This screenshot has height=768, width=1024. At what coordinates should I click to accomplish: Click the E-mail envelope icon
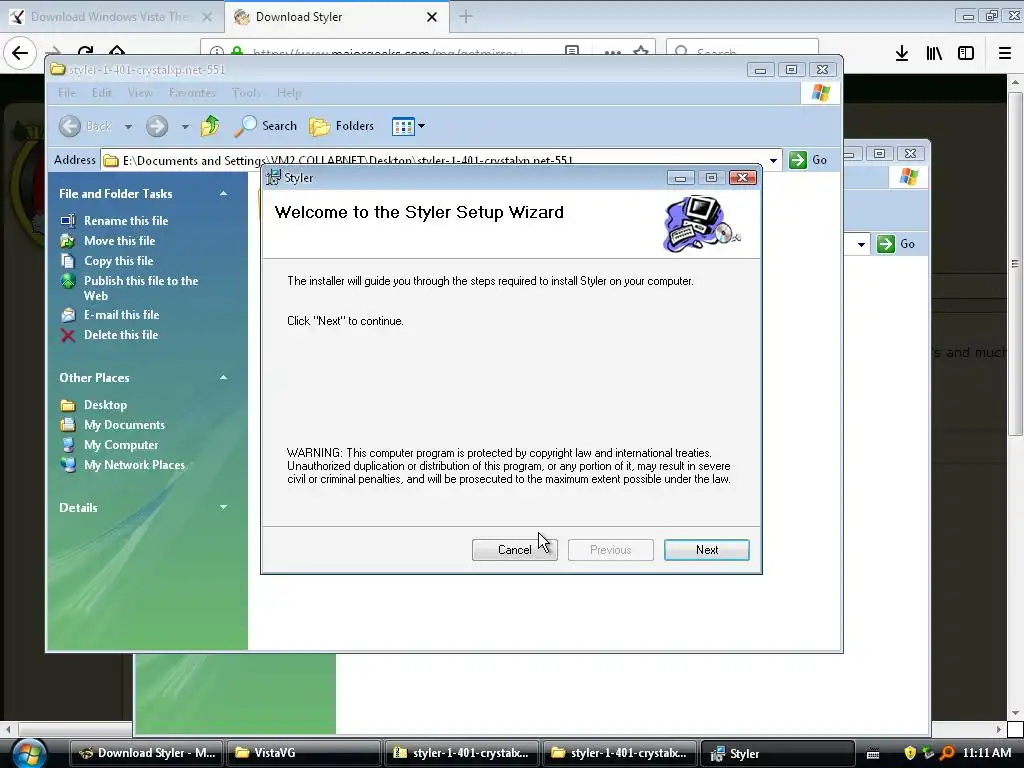coord(68,315)
